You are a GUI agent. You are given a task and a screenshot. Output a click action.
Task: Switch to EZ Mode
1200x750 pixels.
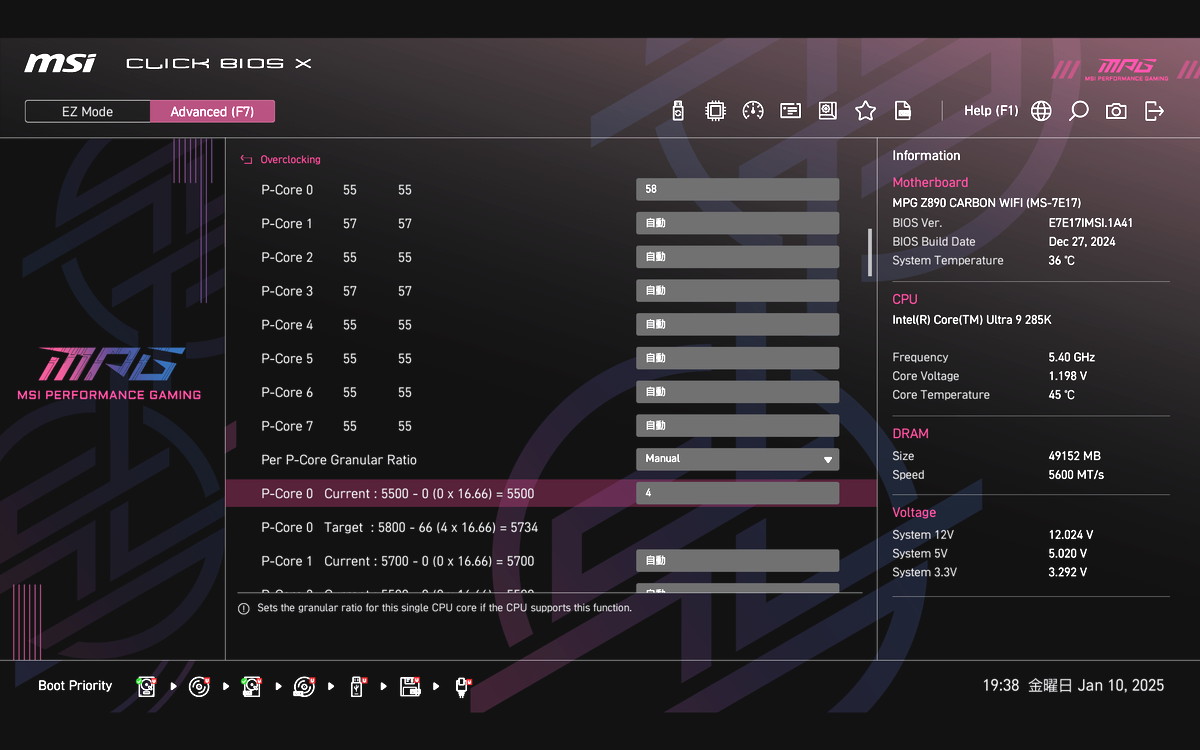tap(88, 112)
